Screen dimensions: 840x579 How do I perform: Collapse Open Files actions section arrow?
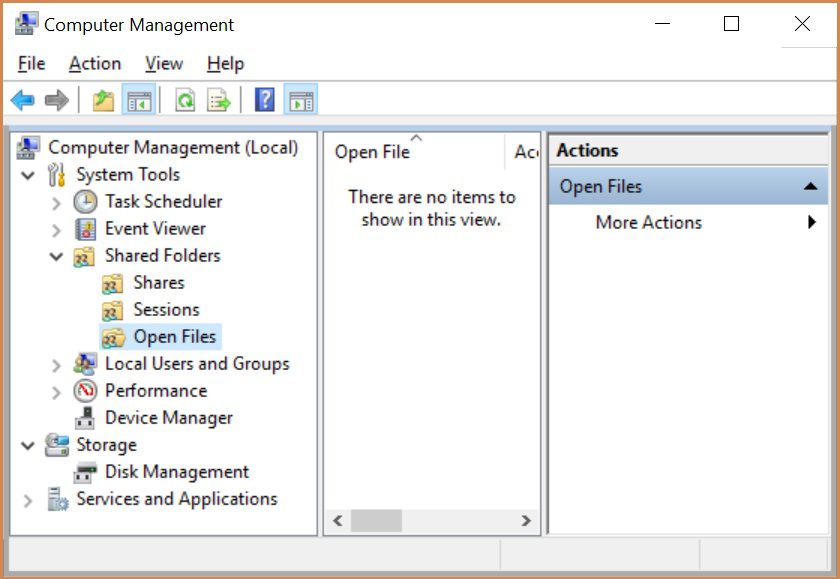[x=811, y=186]
